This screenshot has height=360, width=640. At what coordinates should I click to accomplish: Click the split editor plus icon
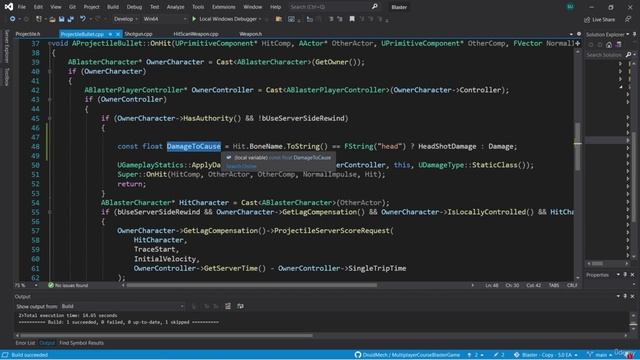pos(578,43)
